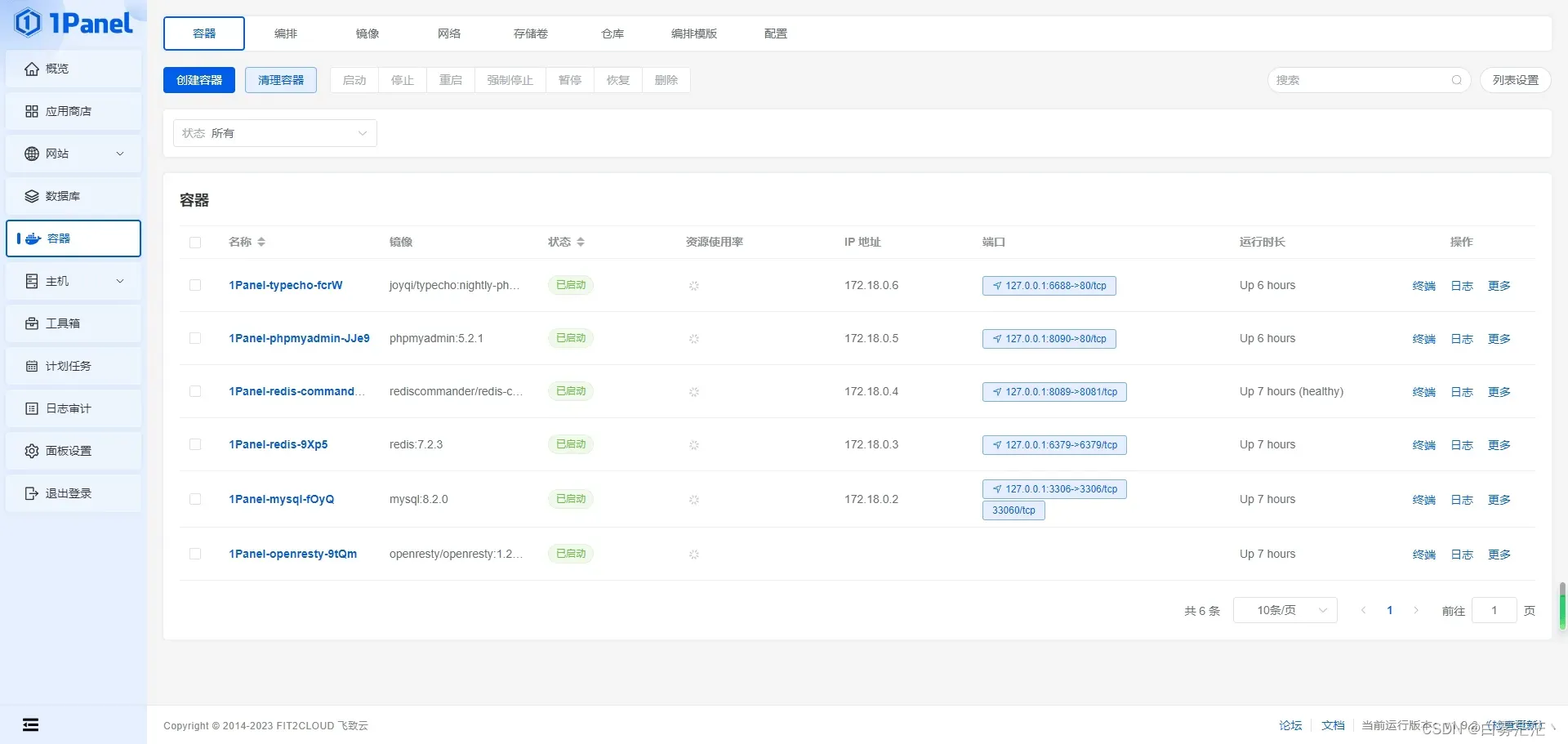
Task: Open 概览 overview home icon
Action: [32, 69]
